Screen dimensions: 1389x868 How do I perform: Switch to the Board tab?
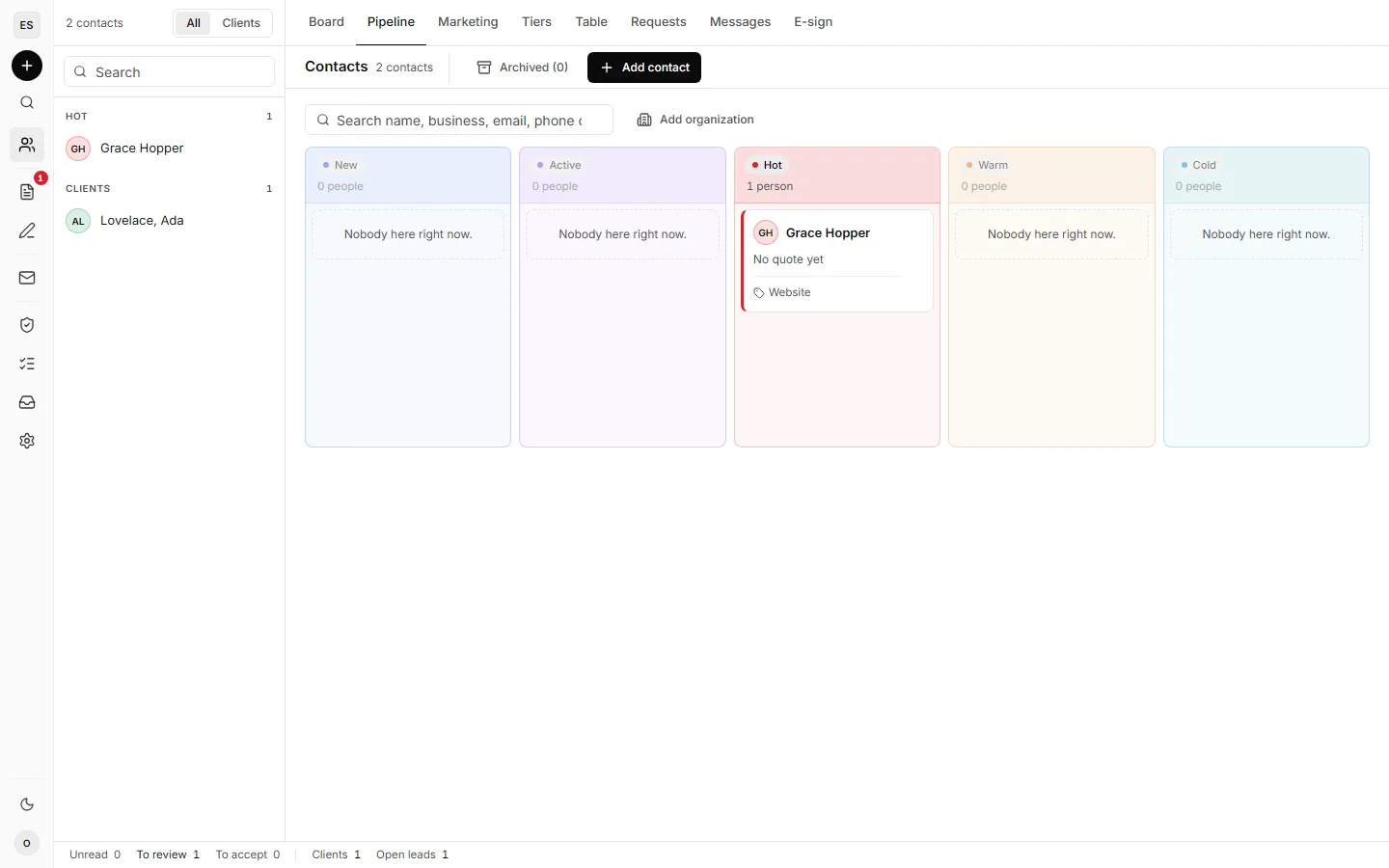click(x=326, y=22)
